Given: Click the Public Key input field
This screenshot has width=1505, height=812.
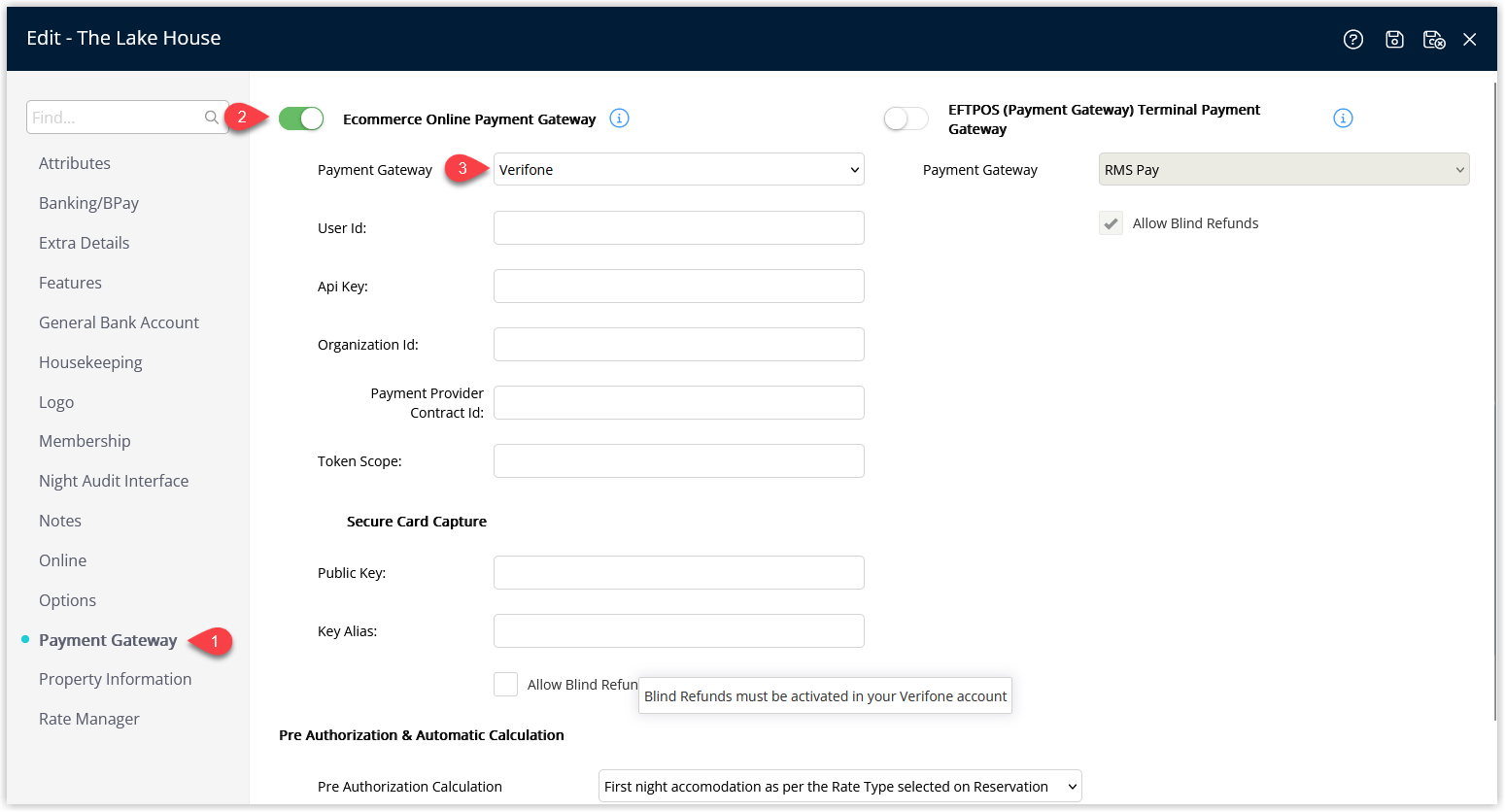Looking at the screenshot, I should [x=679, y=572].
